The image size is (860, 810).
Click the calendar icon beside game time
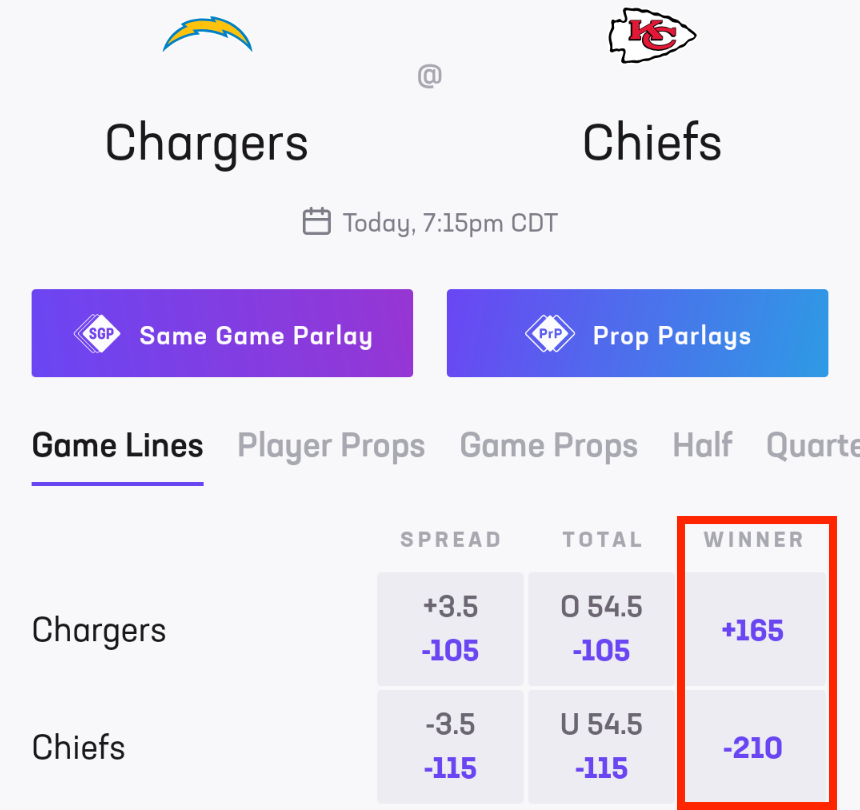(316, 221)
